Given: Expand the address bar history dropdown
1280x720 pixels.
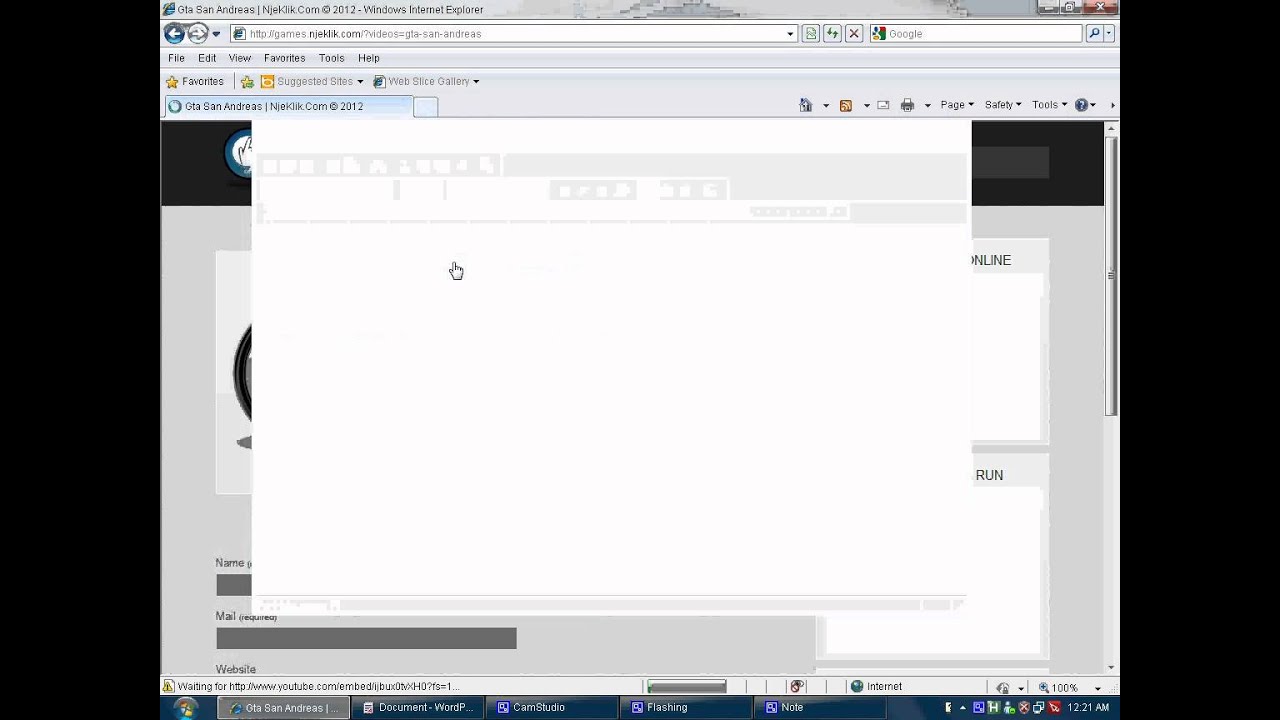Looking at the screenshot, I should point(790,34).
